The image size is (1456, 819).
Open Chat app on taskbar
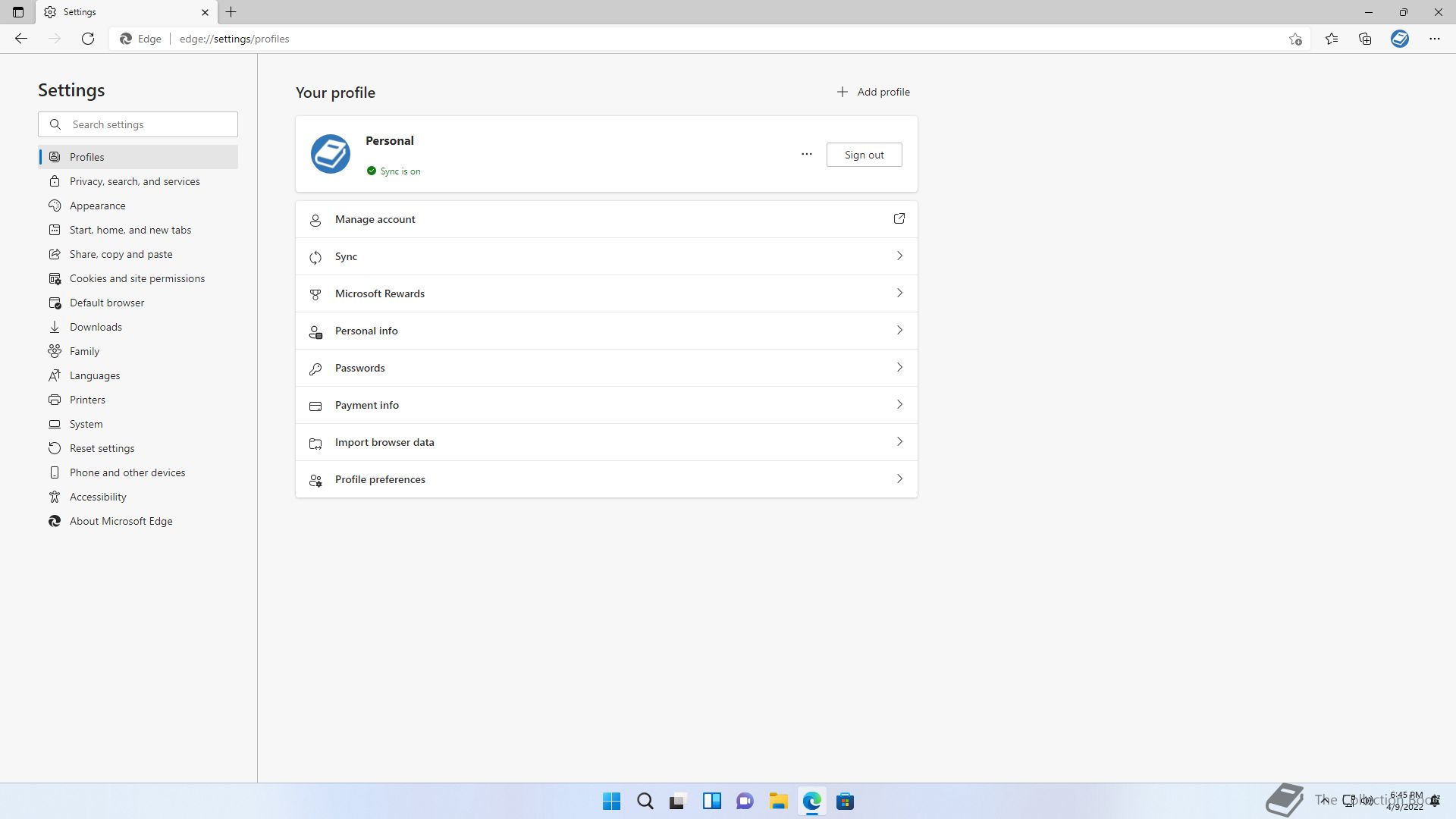pyautogui.click(x=745, y=801)
